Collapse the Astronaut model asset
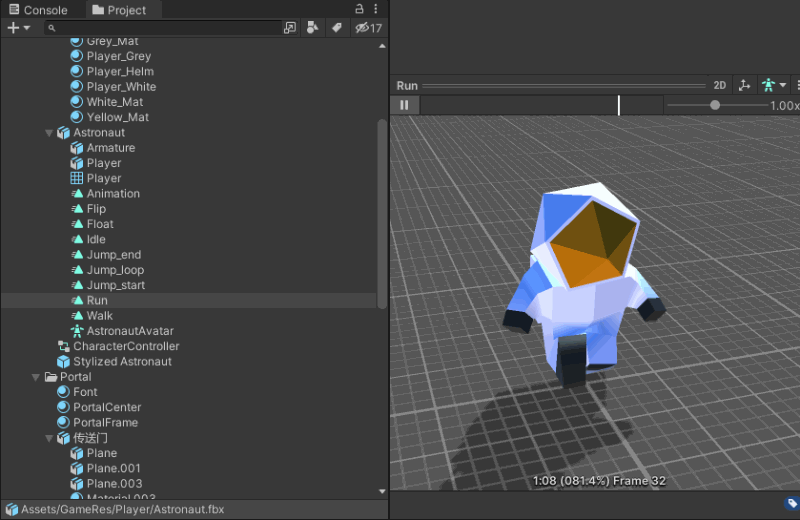Screen dimensions: 800x520 pyautogui.click(x=49, y=133)
